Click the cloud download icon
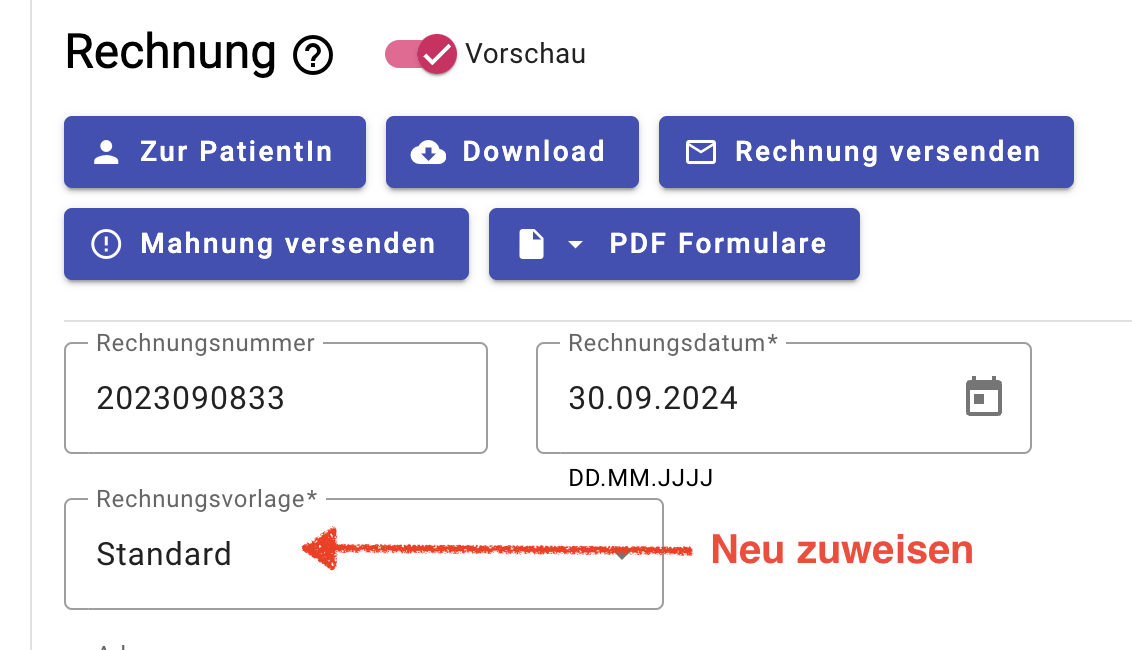 pyautogui.click(x=428, y=152)
